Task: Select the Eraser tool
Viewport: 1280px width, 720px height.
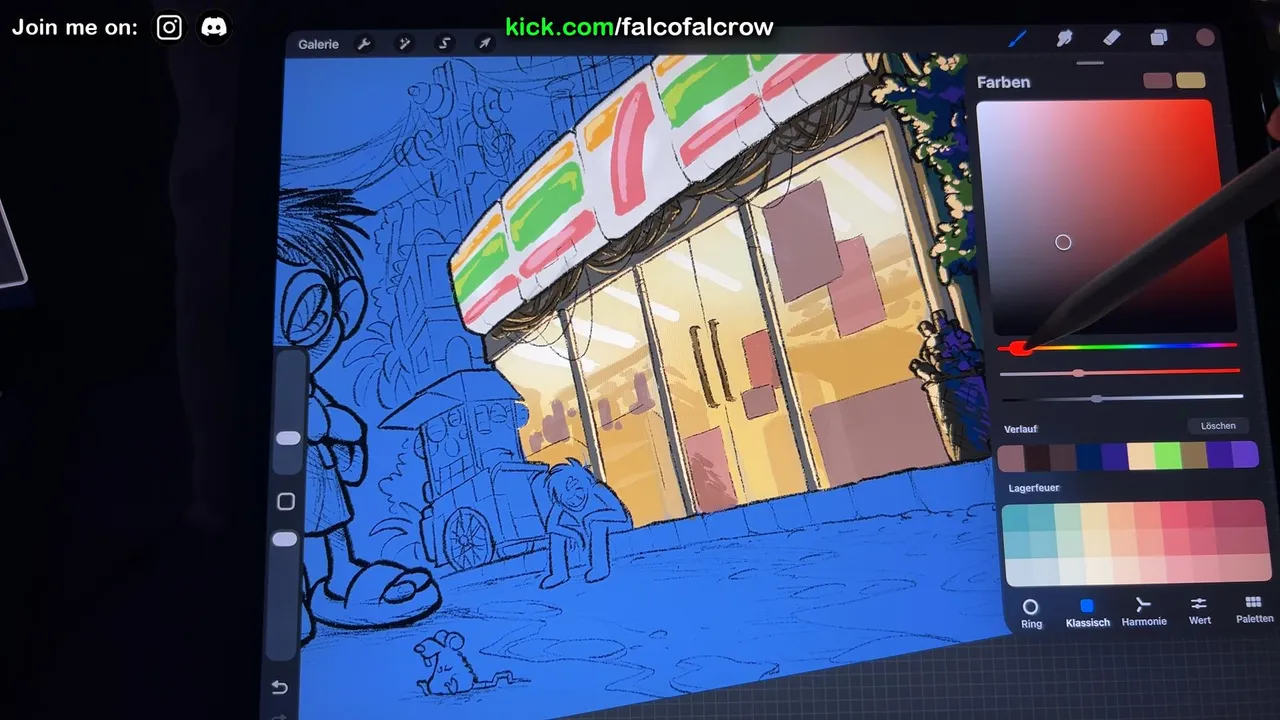Action: tap(1111, 37)
